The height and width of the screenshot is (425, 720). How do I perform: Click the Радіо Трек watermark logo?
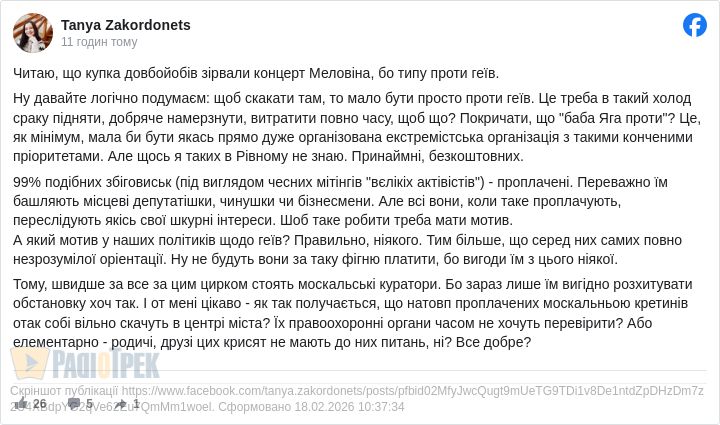85,362
